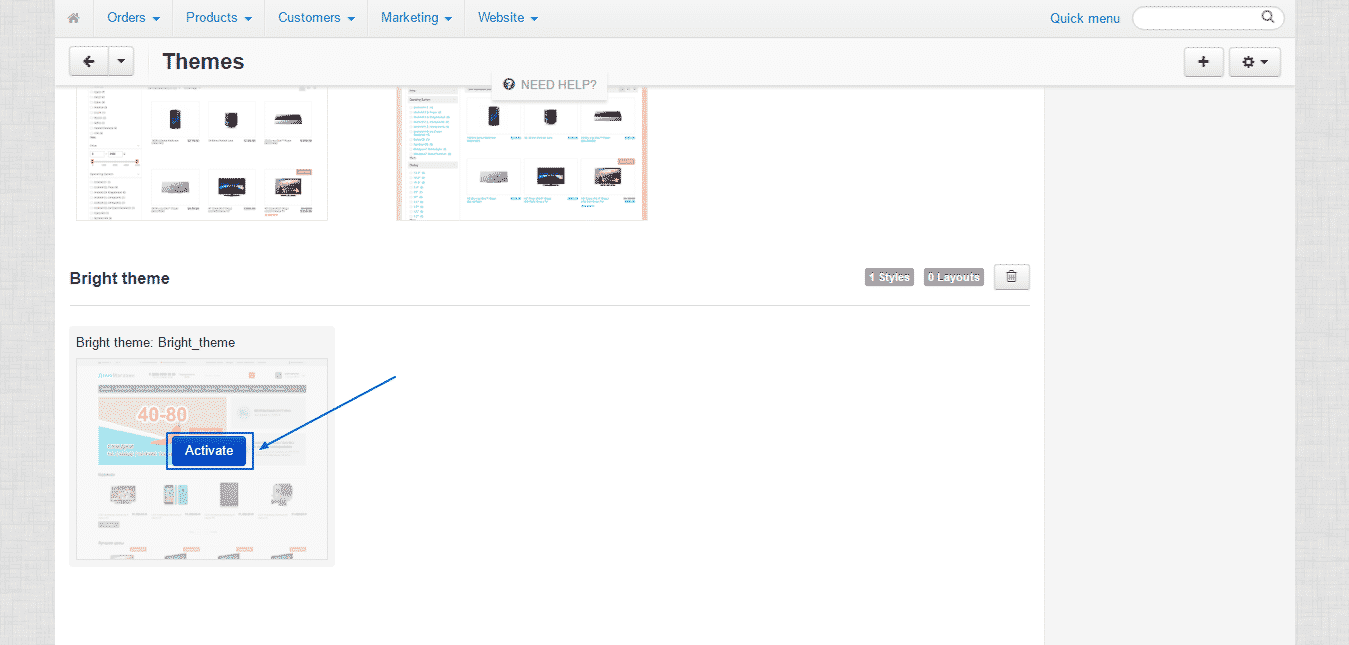Open the Quick menu

(x=1084, y=17)
